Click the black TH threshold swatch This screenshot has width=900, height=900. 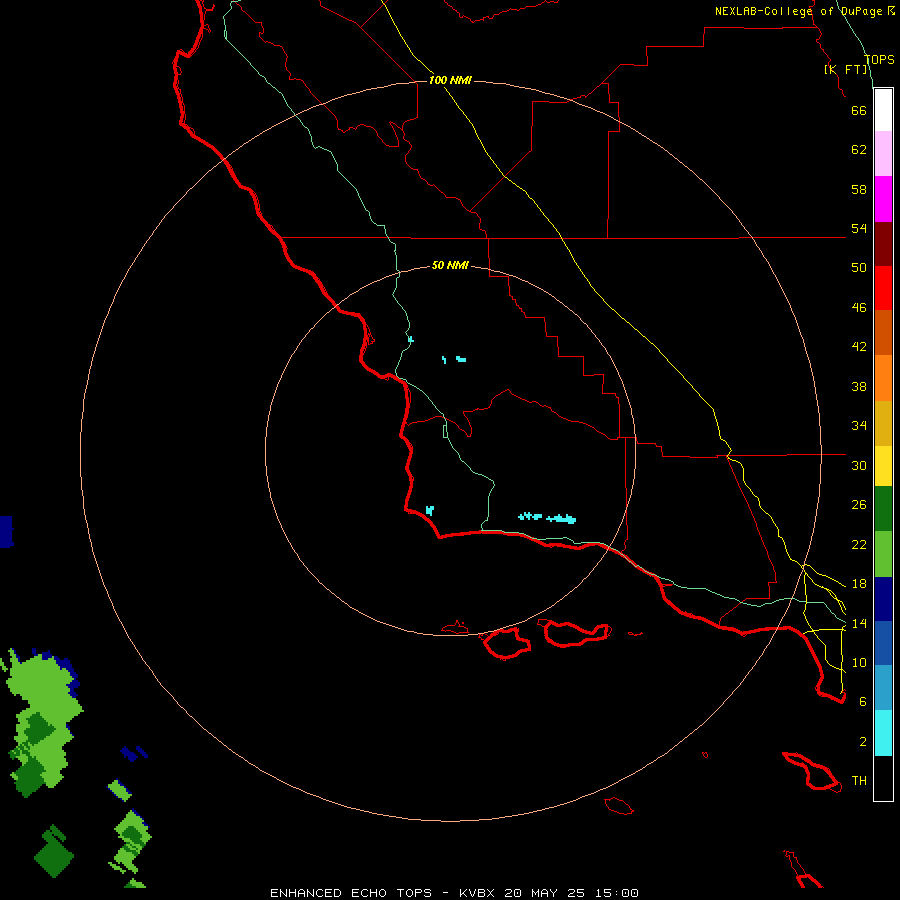pyautogui.click(x=883, y=778)
